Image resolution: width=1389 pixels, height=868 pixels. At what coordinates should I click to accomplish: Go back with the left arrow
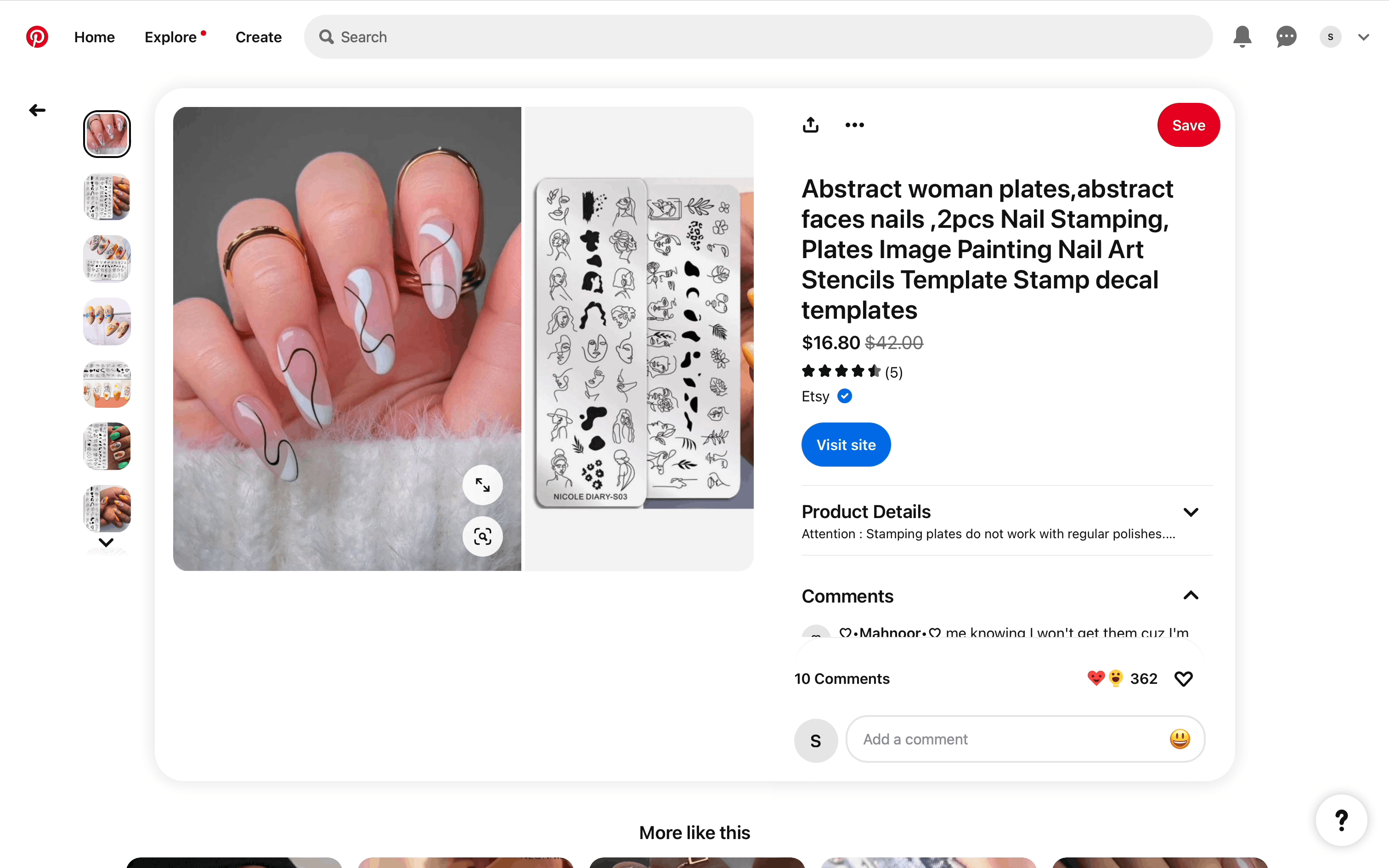(37, 110)
